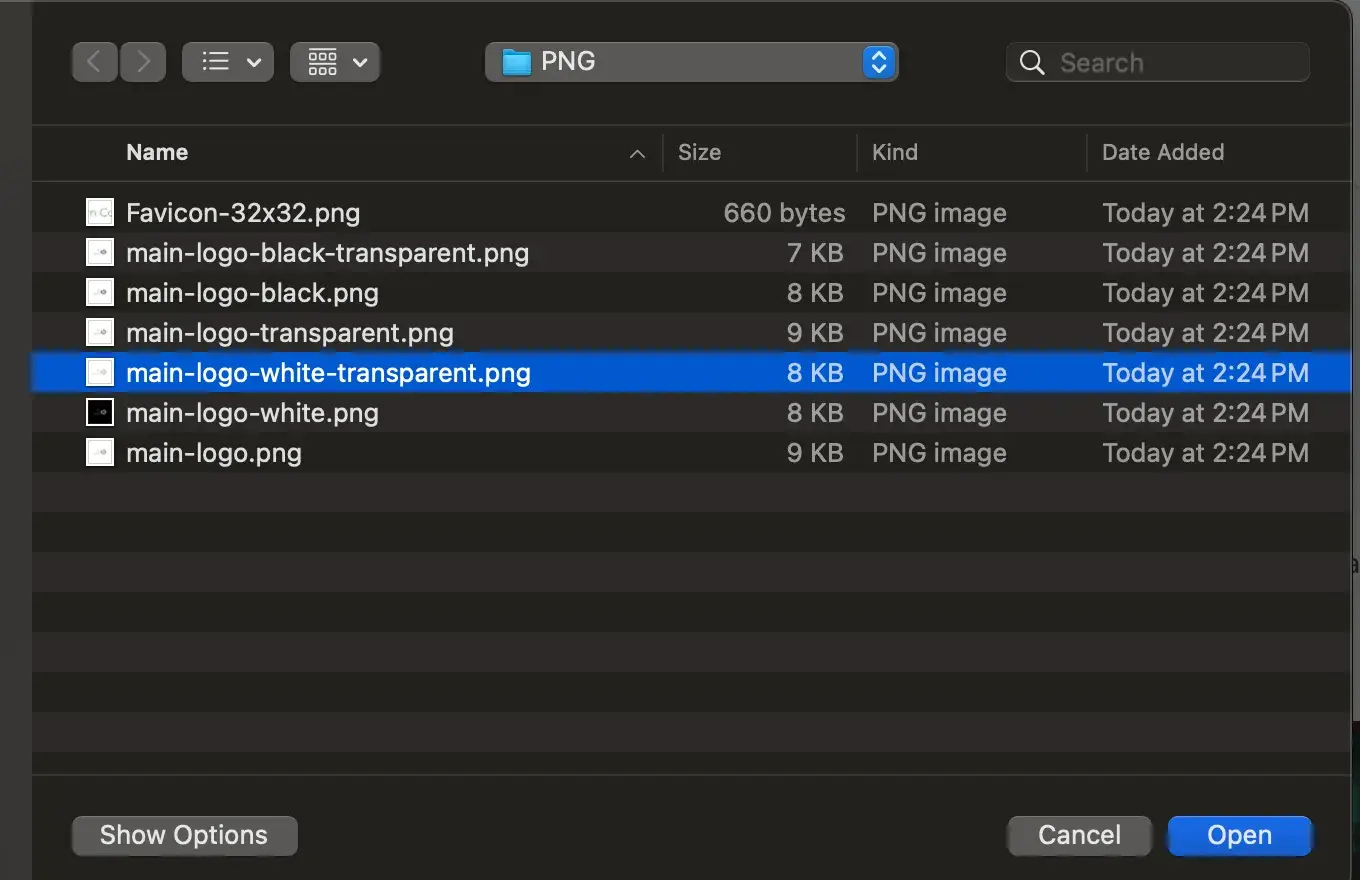Sort by the Date Added column
The width and height of the screenshot is (1360, 880).
[1162, 152]
